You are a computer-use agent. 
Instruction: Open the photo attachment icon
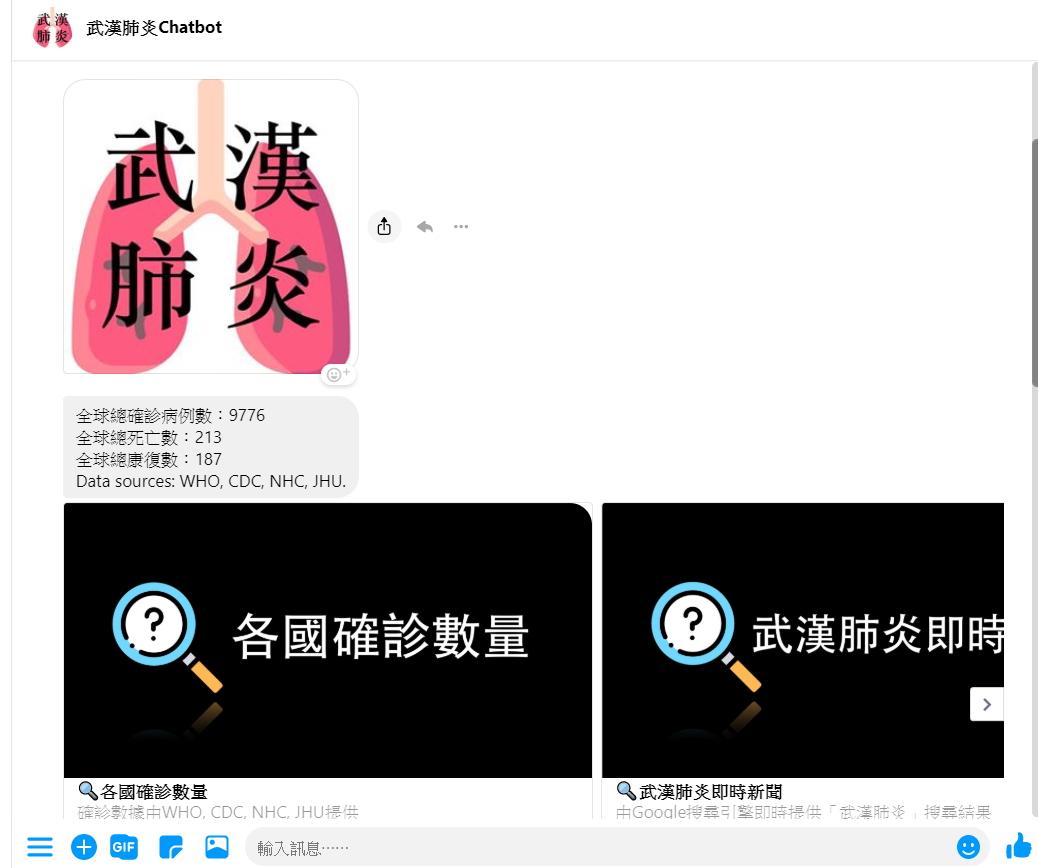point(214,847)
